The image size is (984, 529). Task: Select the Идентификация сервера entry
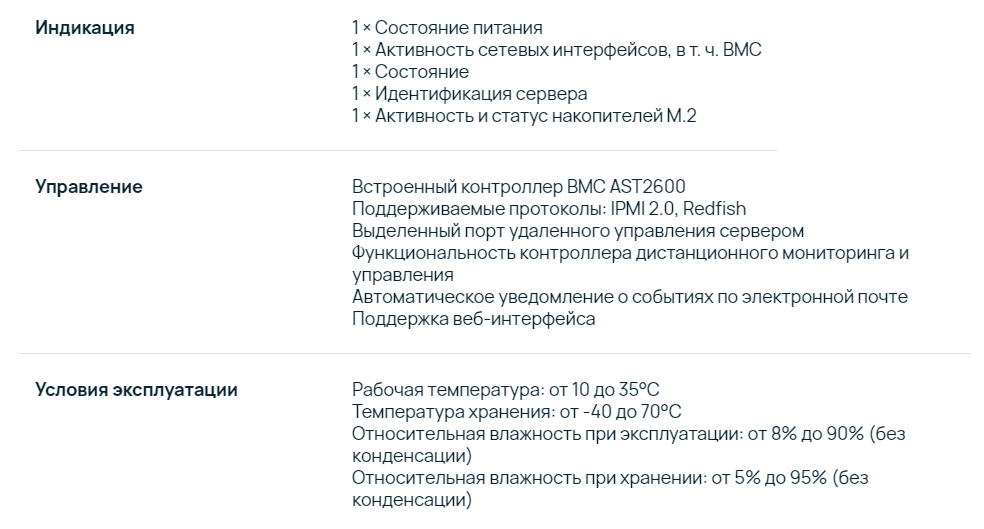pyautogui.click(x=469, y=94)
